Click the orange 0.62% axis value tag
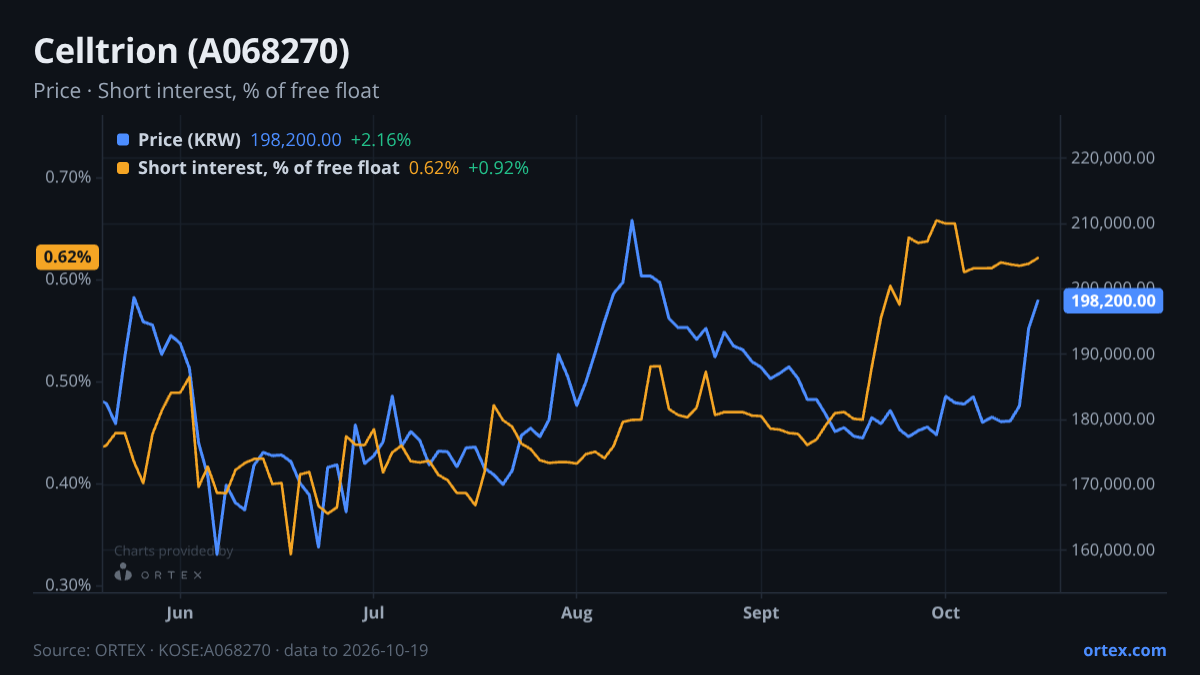Viewport: 1200px width, 675px height. coord(67,257)
